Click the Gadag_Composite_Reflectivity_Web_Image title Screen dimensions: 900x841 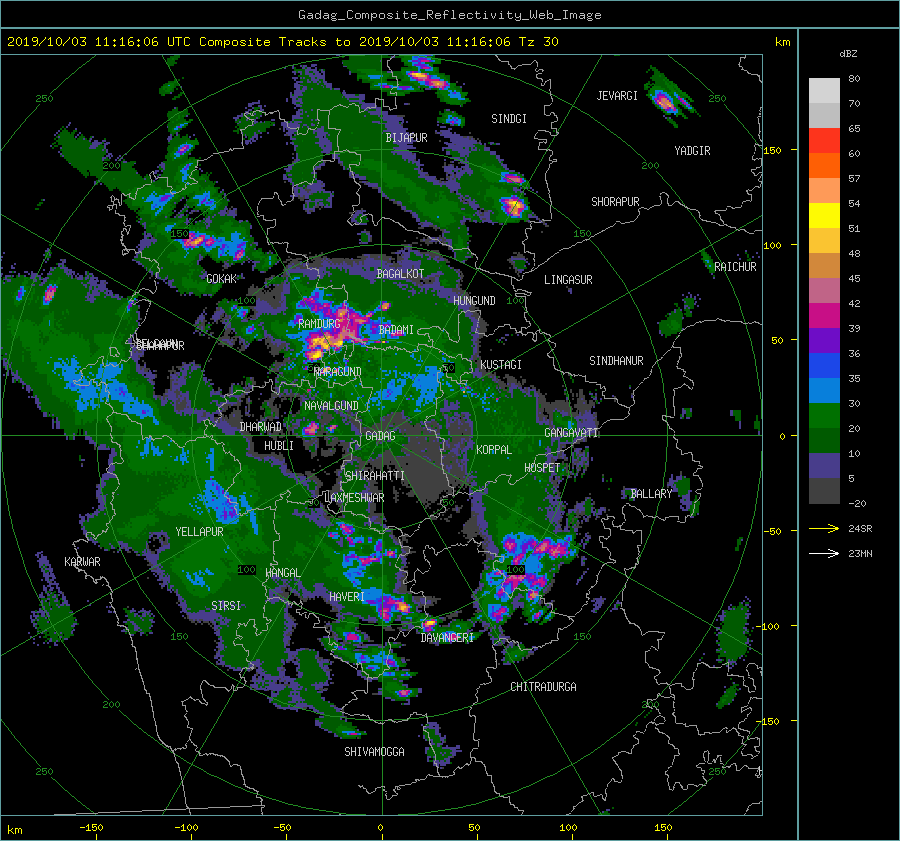pyautogui.click(x=449, y=15)
